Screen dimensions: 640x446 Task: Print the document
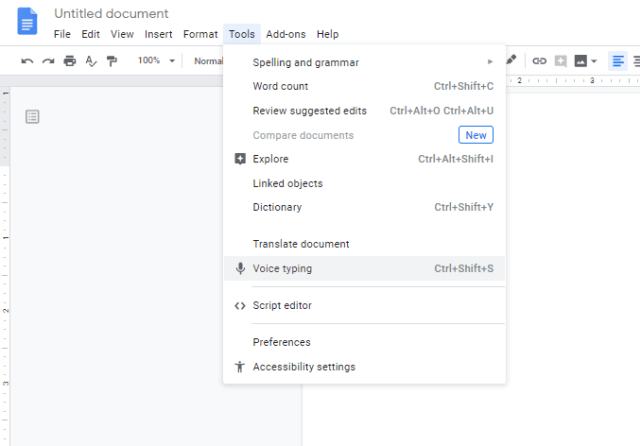70,61
